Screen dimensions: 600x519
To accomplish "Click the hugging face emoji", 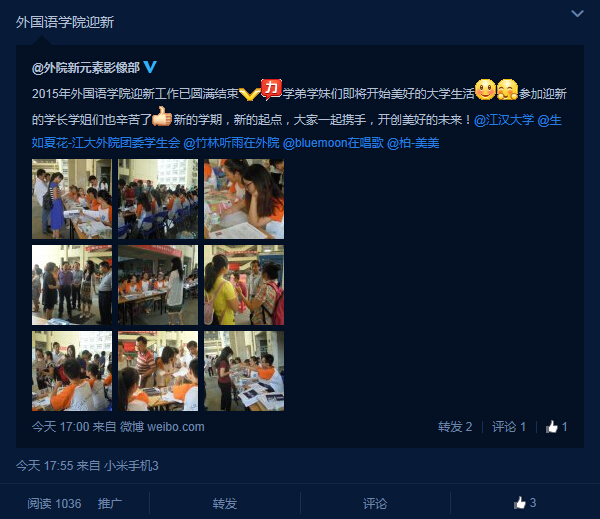I will (507, 90).
